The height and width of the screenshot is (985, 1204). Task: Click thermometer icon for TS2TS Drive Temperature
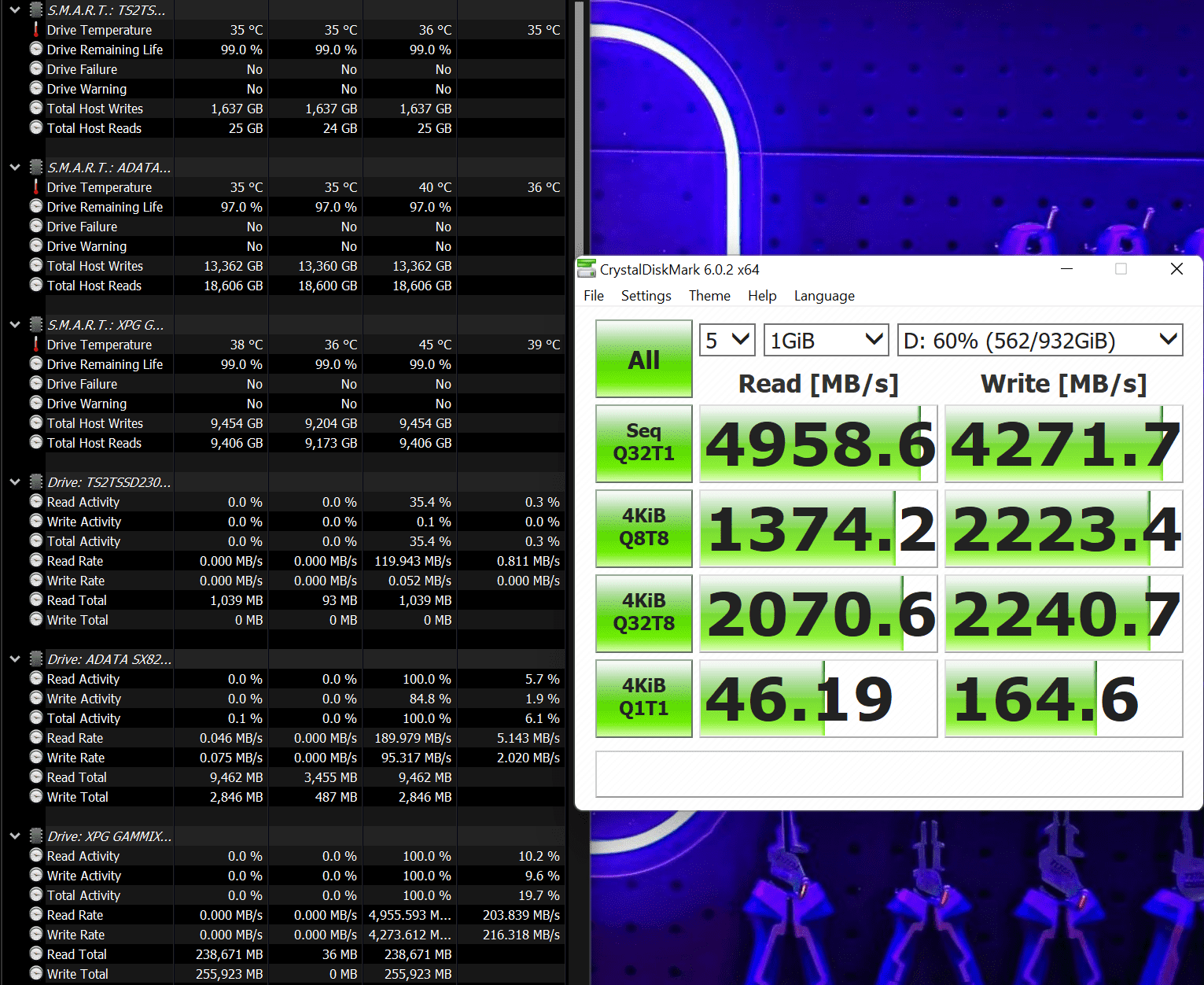(x=36, y=29)
